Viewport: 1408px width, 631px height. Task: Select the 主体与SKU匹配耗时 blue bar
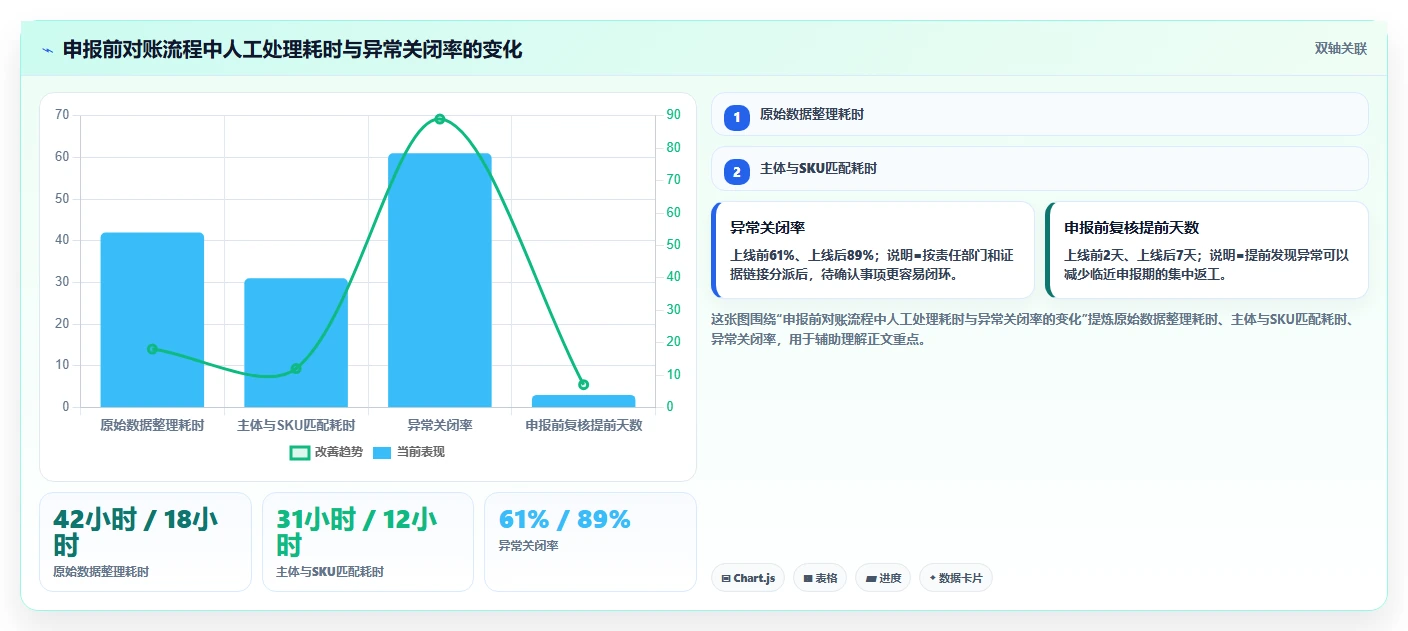(x=296, y=343)
